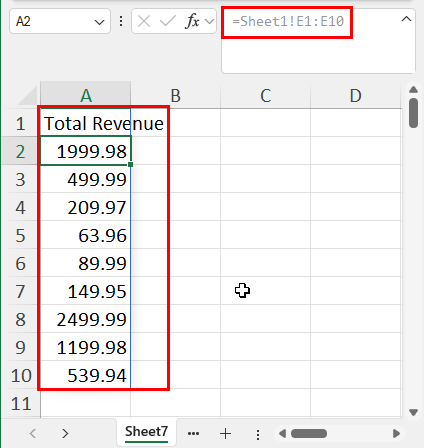Click the vertical dots beside Name Box

point(121,21)
